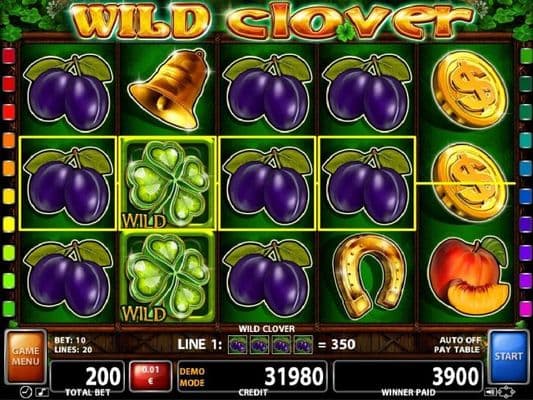
Task: Open the orange GAME MENU
Action: (x=25, y=356)
